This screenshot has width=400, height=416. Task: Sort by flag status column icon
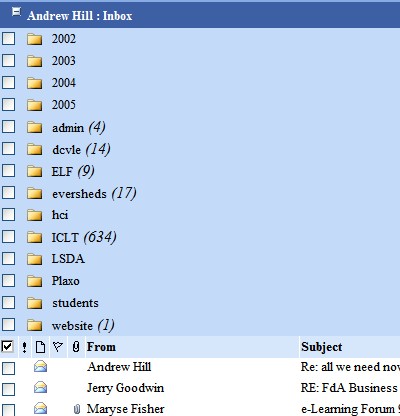[58, 347]
